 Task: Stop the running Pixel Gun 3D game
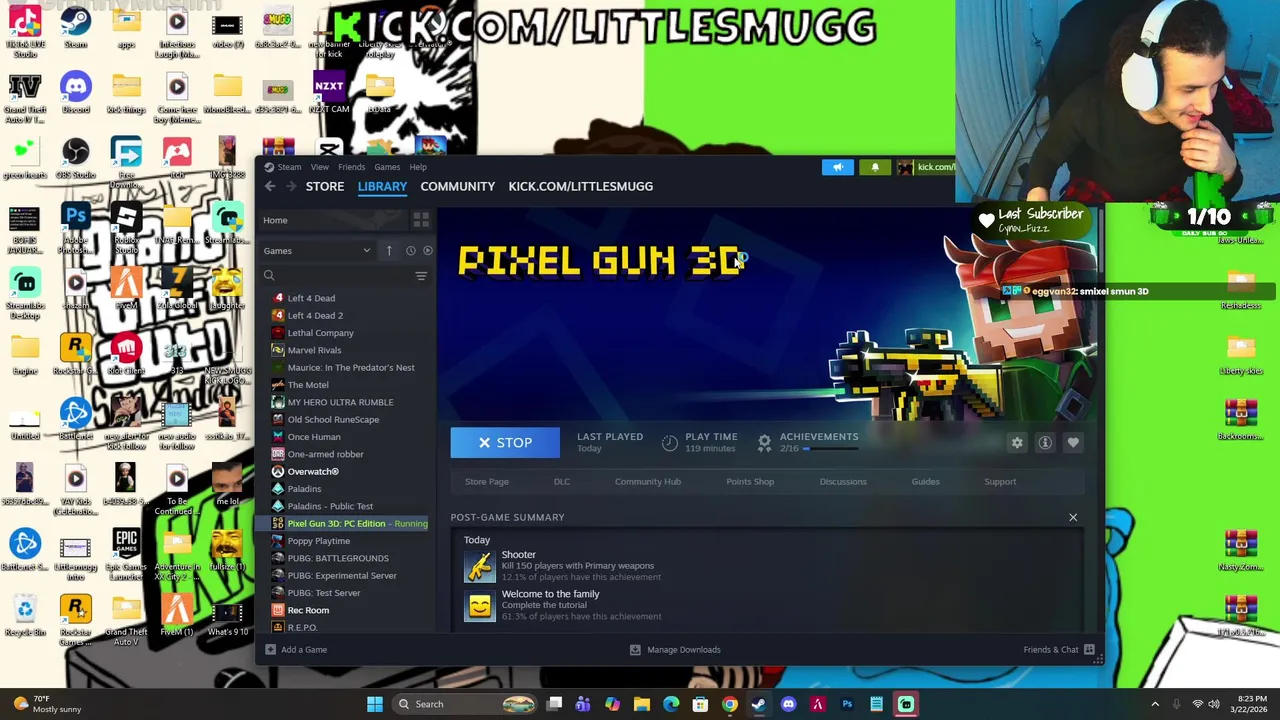click(505, 443)
